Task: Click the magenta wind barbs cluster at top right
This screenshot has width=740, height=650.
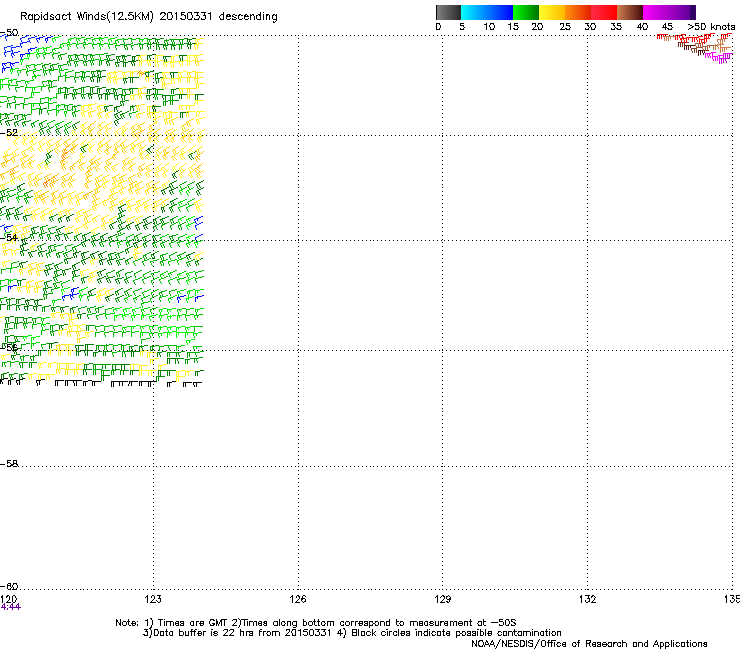Action: 719,58
